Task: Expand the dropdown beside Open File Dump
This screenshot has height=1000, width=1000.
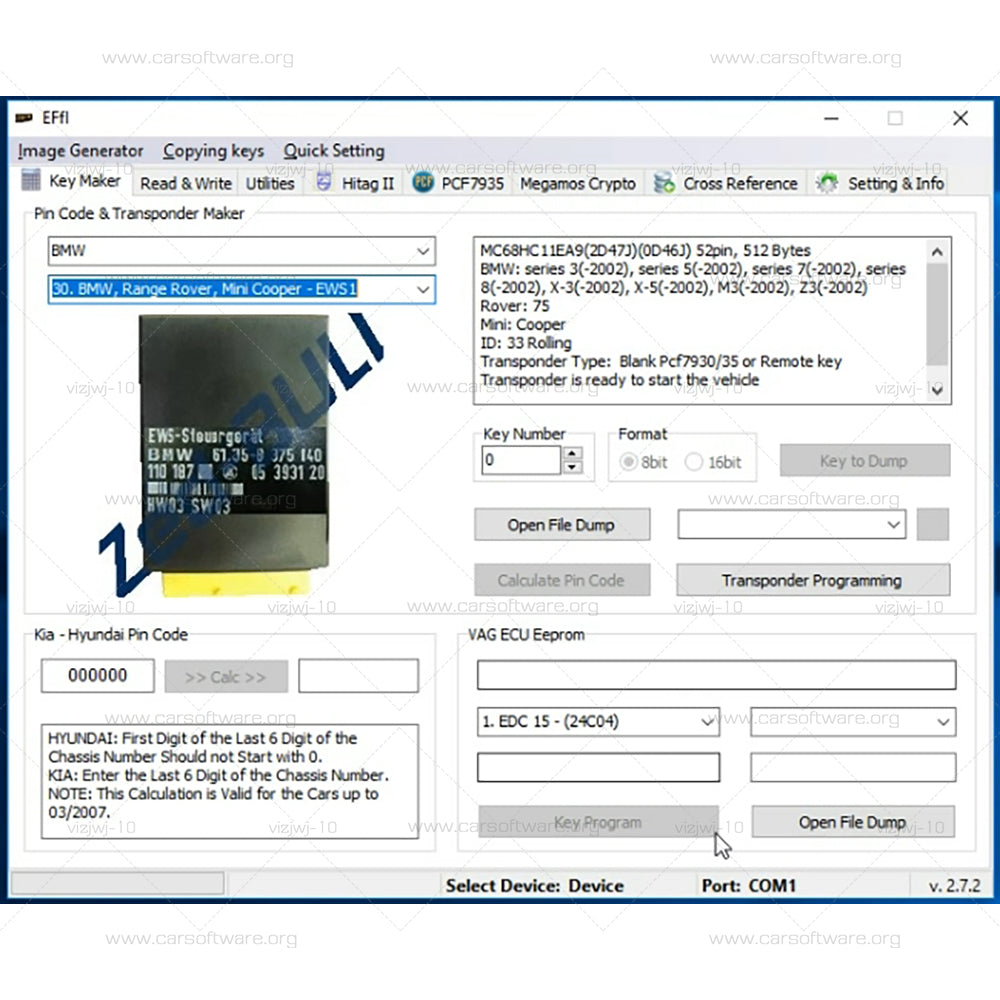Action: [893, 524]
